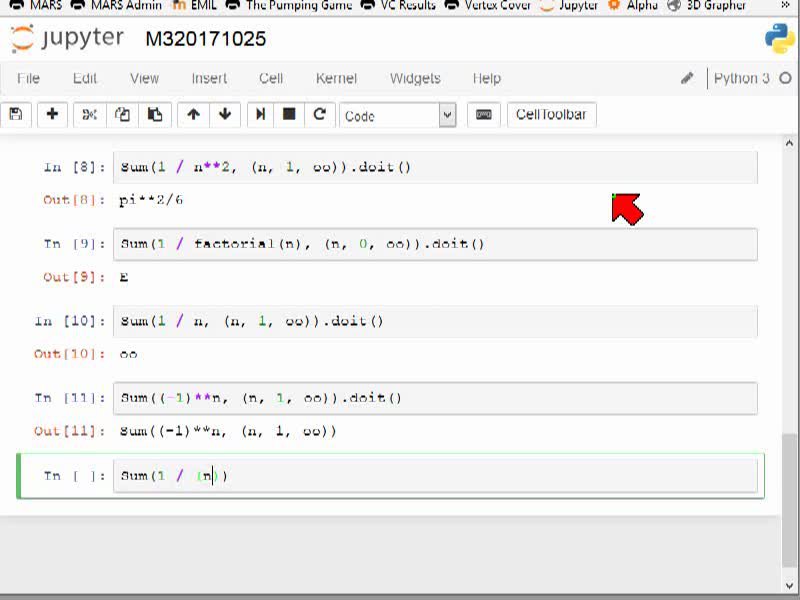Screen dimensions: 800x600
Task: Copy selected cells icon
Action: 122,114
